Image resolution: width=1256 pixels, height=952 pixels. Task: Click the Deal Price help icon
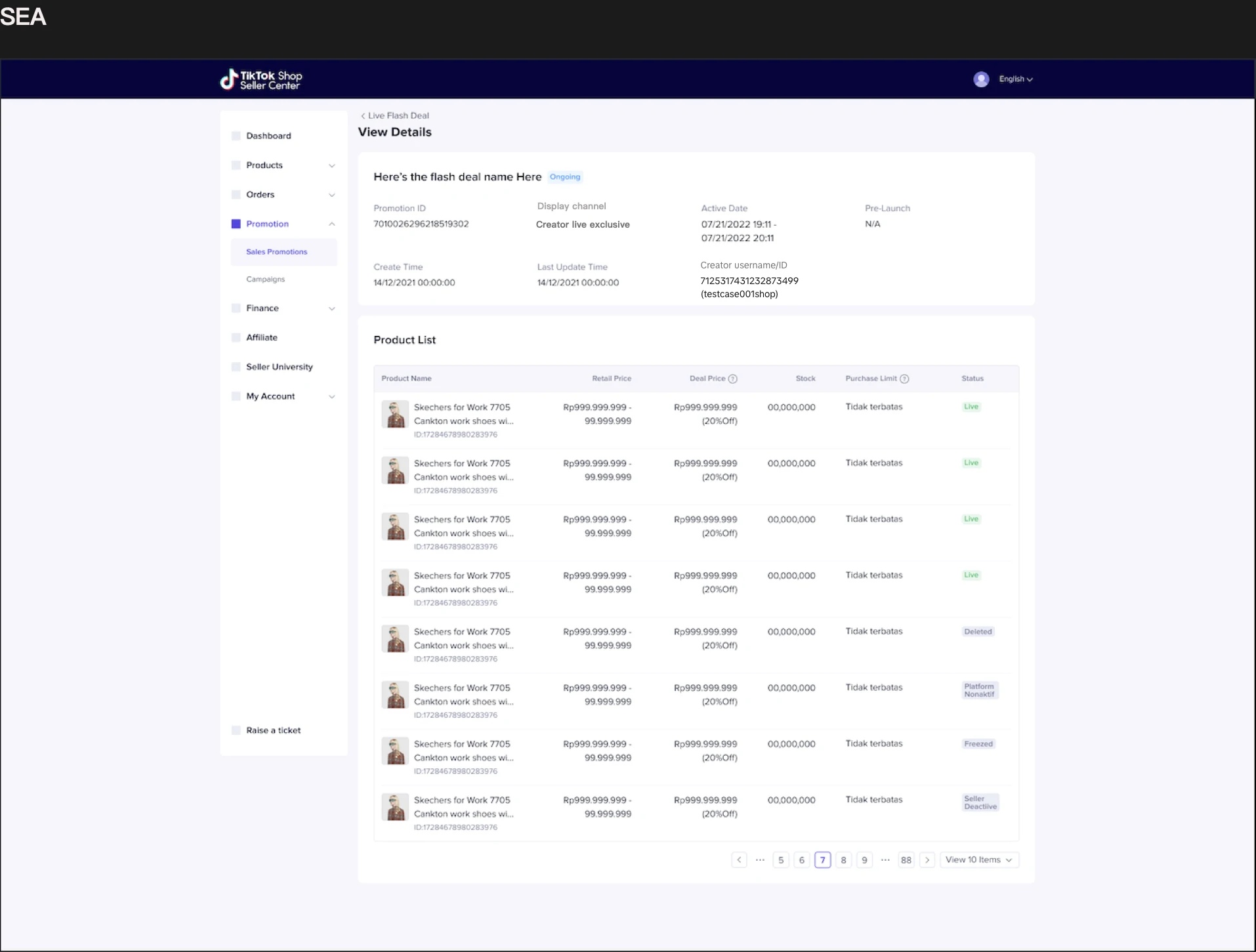(733, 379)
